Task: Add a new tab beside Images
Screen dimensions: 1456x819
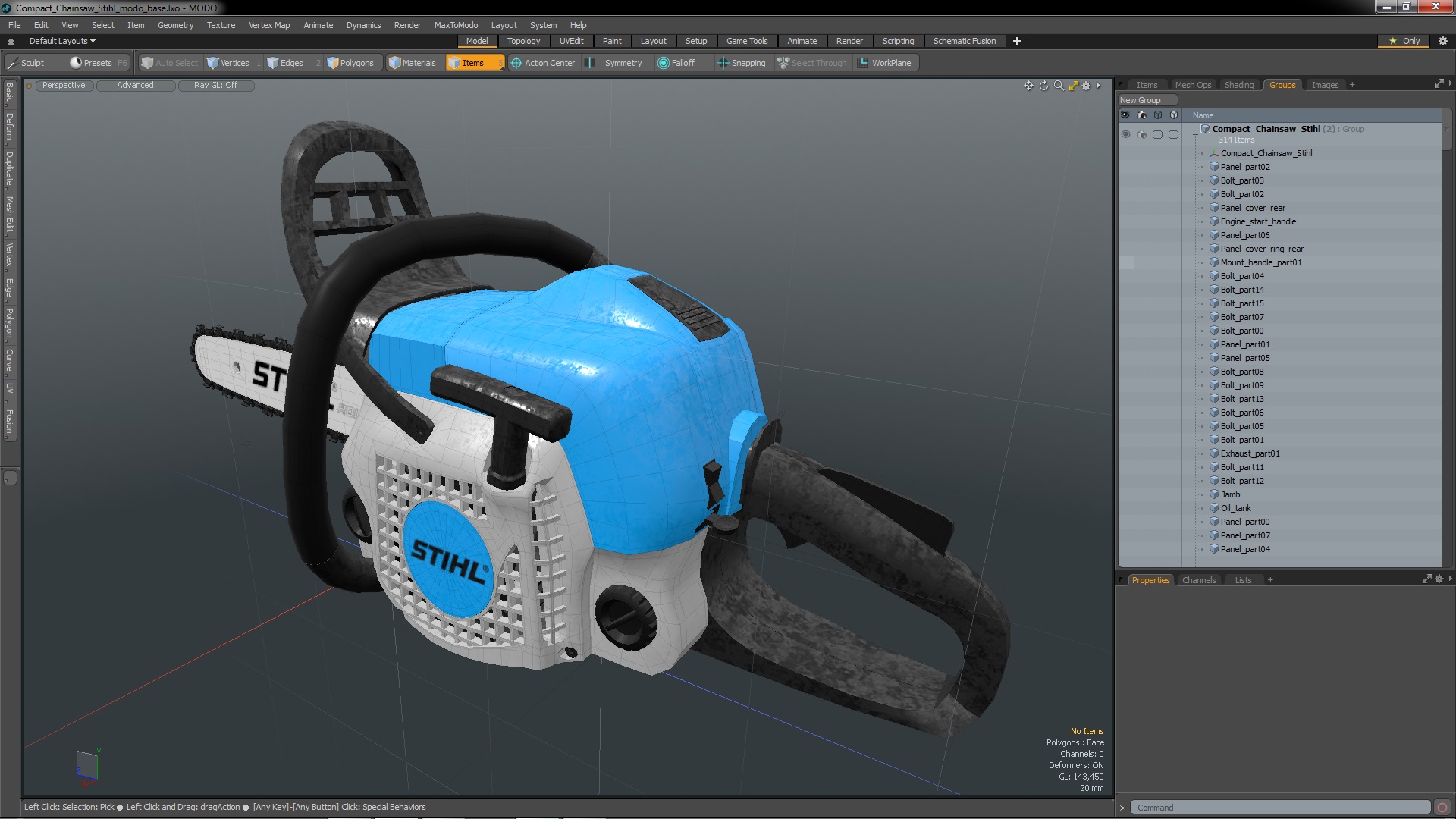Action: [x=1352, y=85]
